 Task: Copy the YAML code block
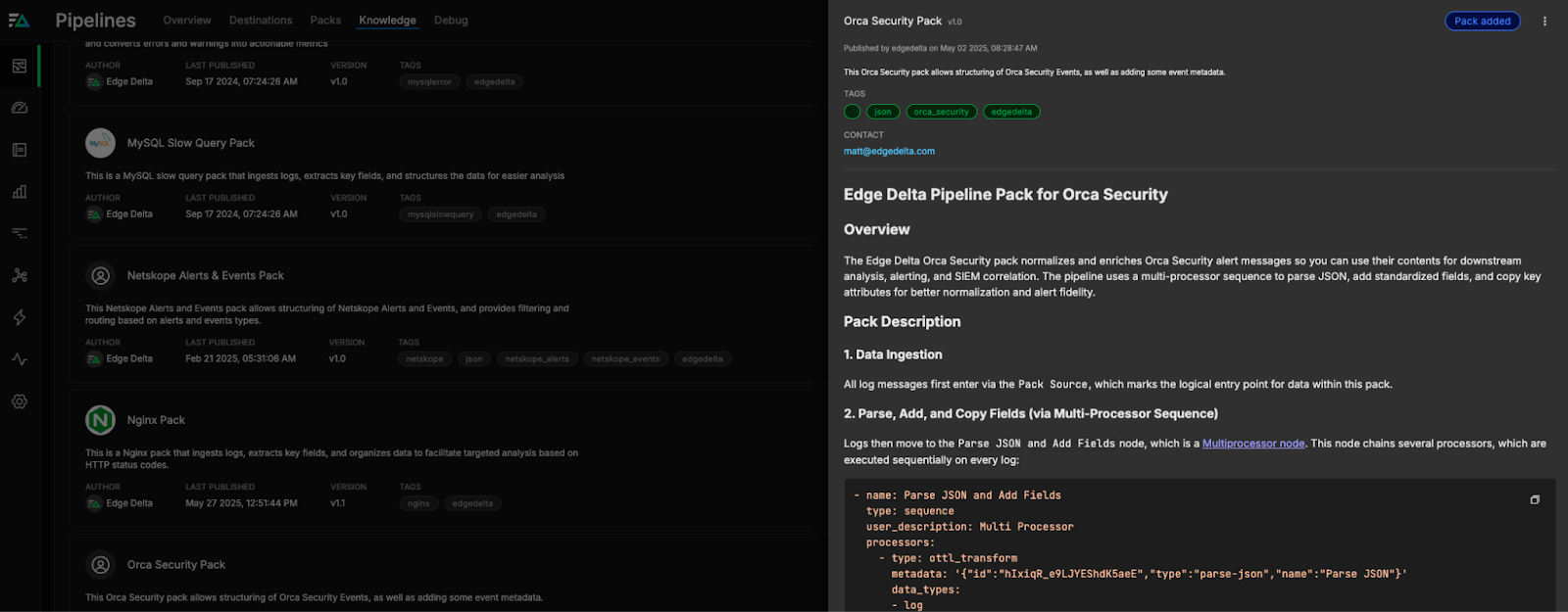point(1535,499)
